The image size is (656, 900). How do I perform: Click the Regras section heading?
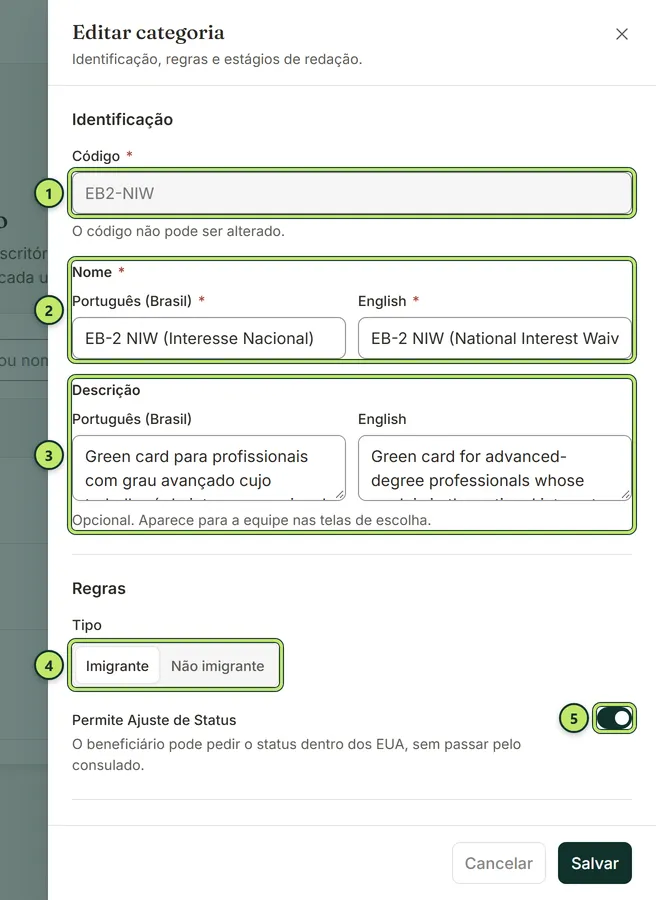click(99, 588)
